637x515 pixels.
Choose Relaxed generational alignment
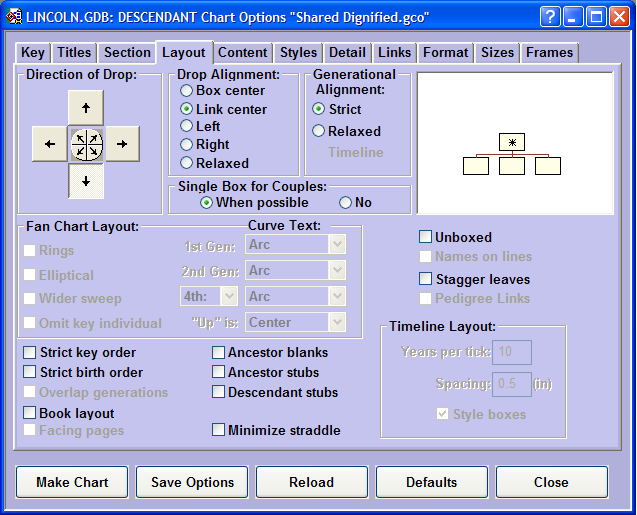pyautogui.click(x=319, y=131)
